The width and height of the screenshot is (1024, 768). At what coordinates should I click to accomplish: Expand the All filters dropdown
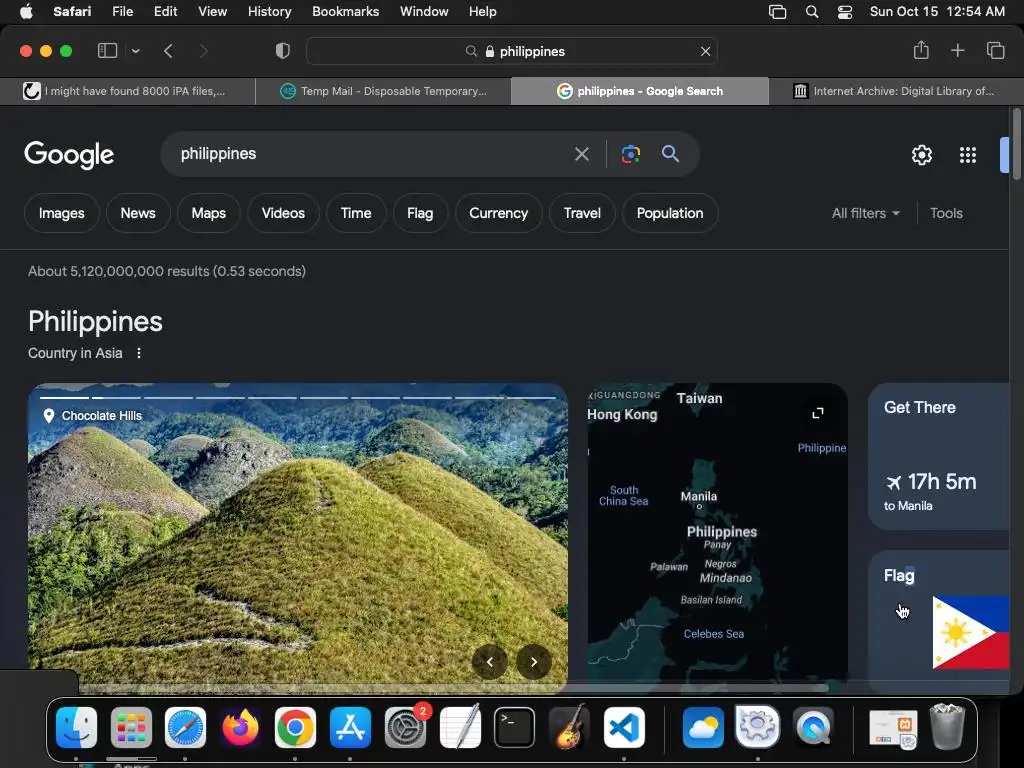[865, 213]
